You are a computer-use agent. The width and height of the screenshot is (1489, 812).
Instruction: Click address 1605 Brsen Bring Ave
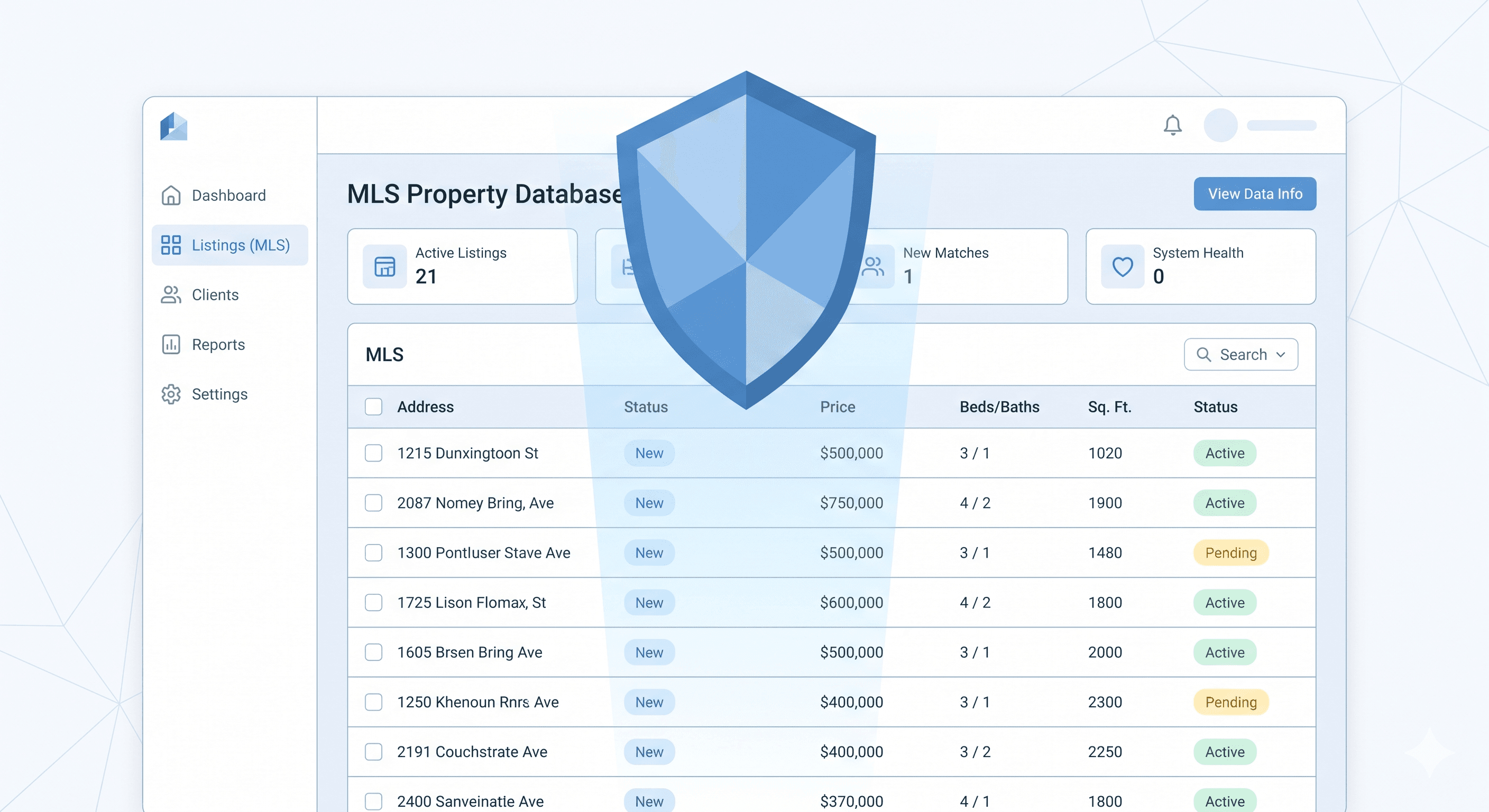470,652
